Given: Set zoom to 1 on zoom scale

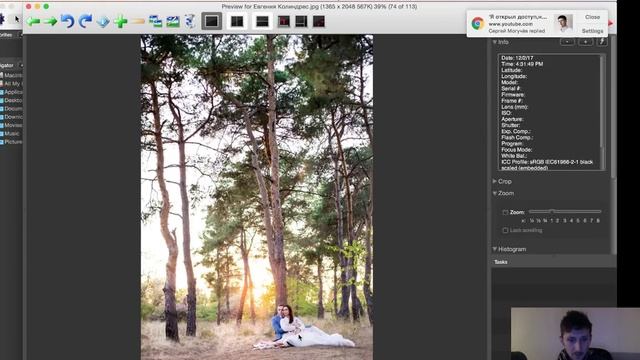Looking at the screenshot, I should pos(551,221).
